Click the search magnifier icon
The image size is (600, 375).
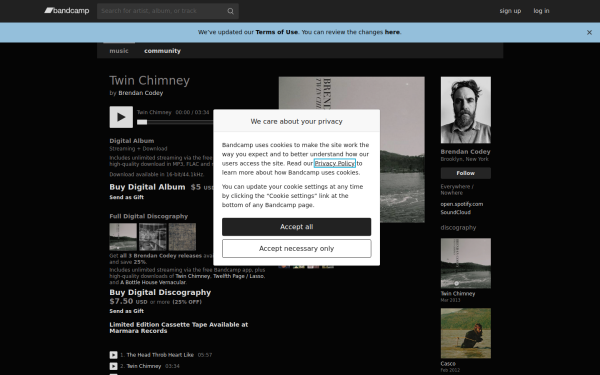(x=230, y=11)
